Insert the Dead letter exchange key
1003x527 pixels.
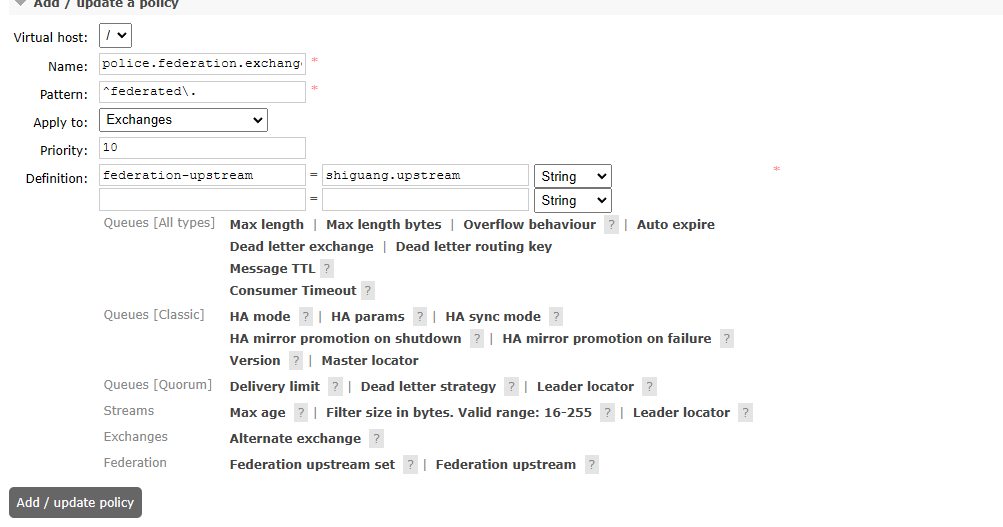(x=301, y=247)
